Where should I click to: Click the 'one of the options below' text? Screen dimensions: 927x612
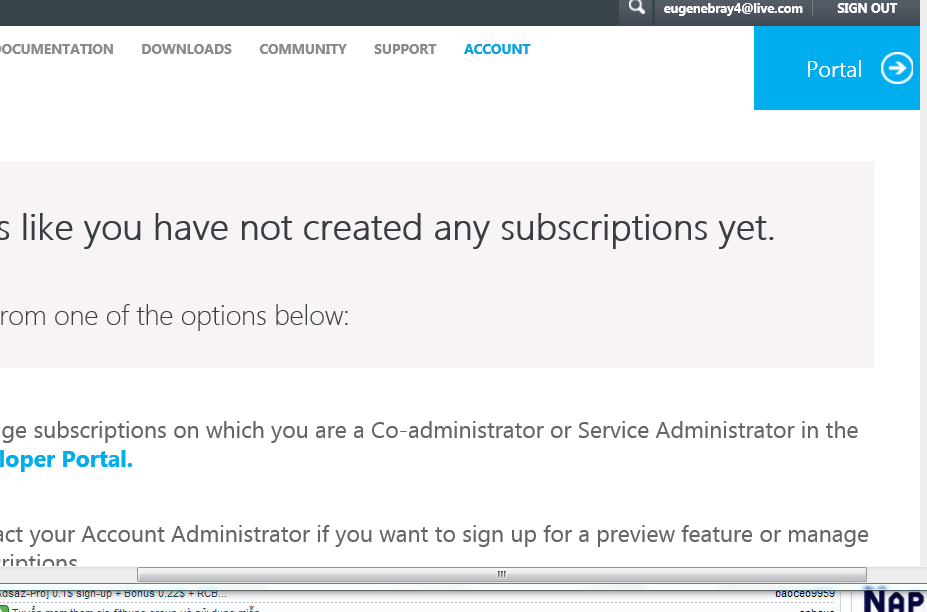(x=175, y=316)
